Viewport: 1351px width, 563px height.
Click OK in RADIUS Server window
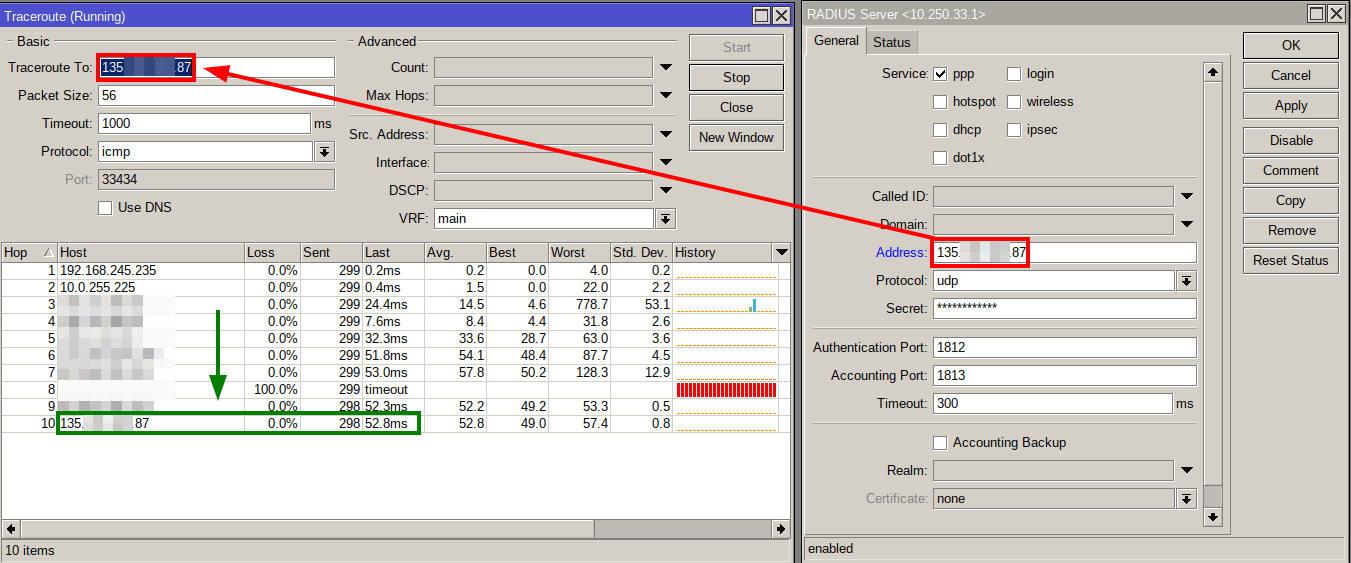(x=1291, y=45)
